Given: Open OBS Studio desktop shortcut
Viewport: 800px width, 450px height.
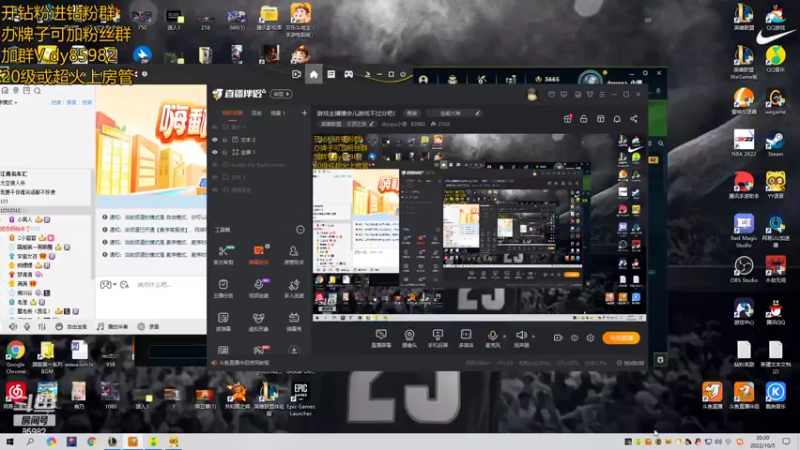Looking at the screenshot, I should coord(743,269).
